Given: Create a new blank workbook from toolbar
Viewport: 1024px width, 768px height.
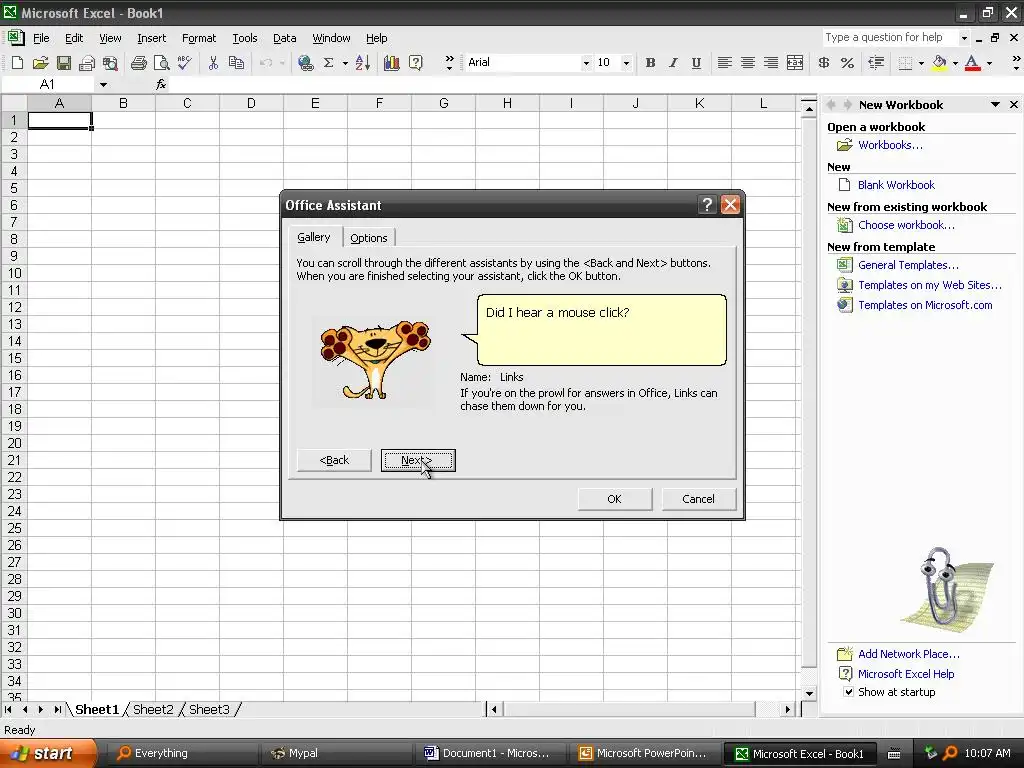Looking at the screenshot, I should pyautogui.click(x=18, y=63).
